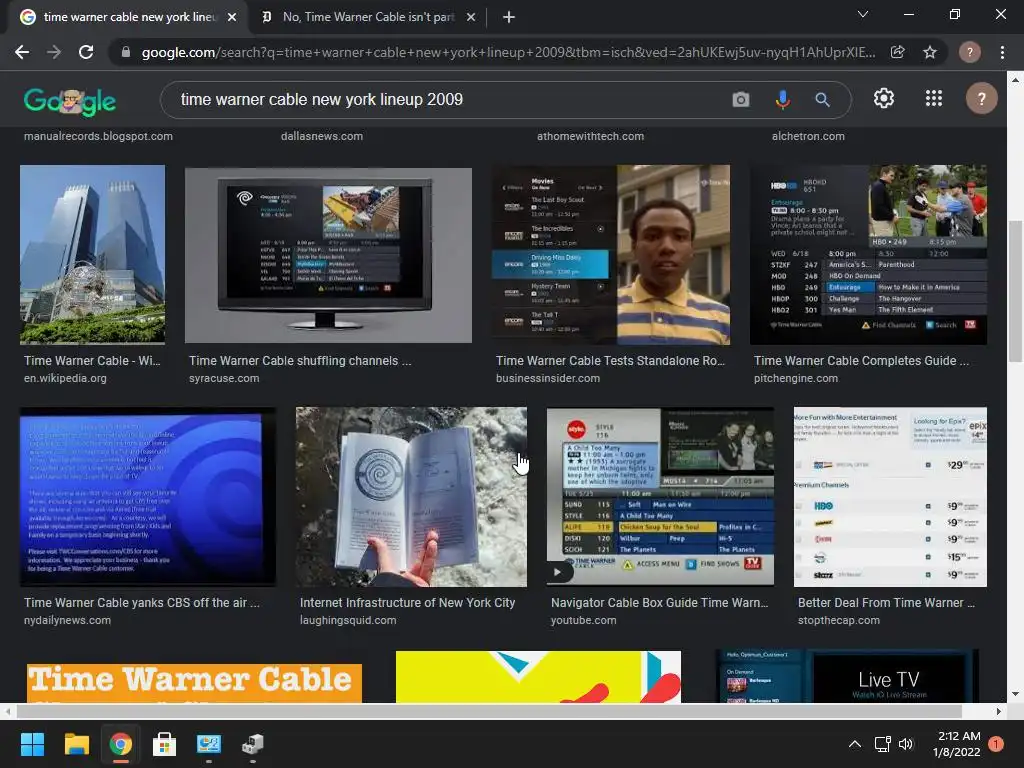Switch to 'No, Time Warner Cable isn't part' tab

[368, 17]
